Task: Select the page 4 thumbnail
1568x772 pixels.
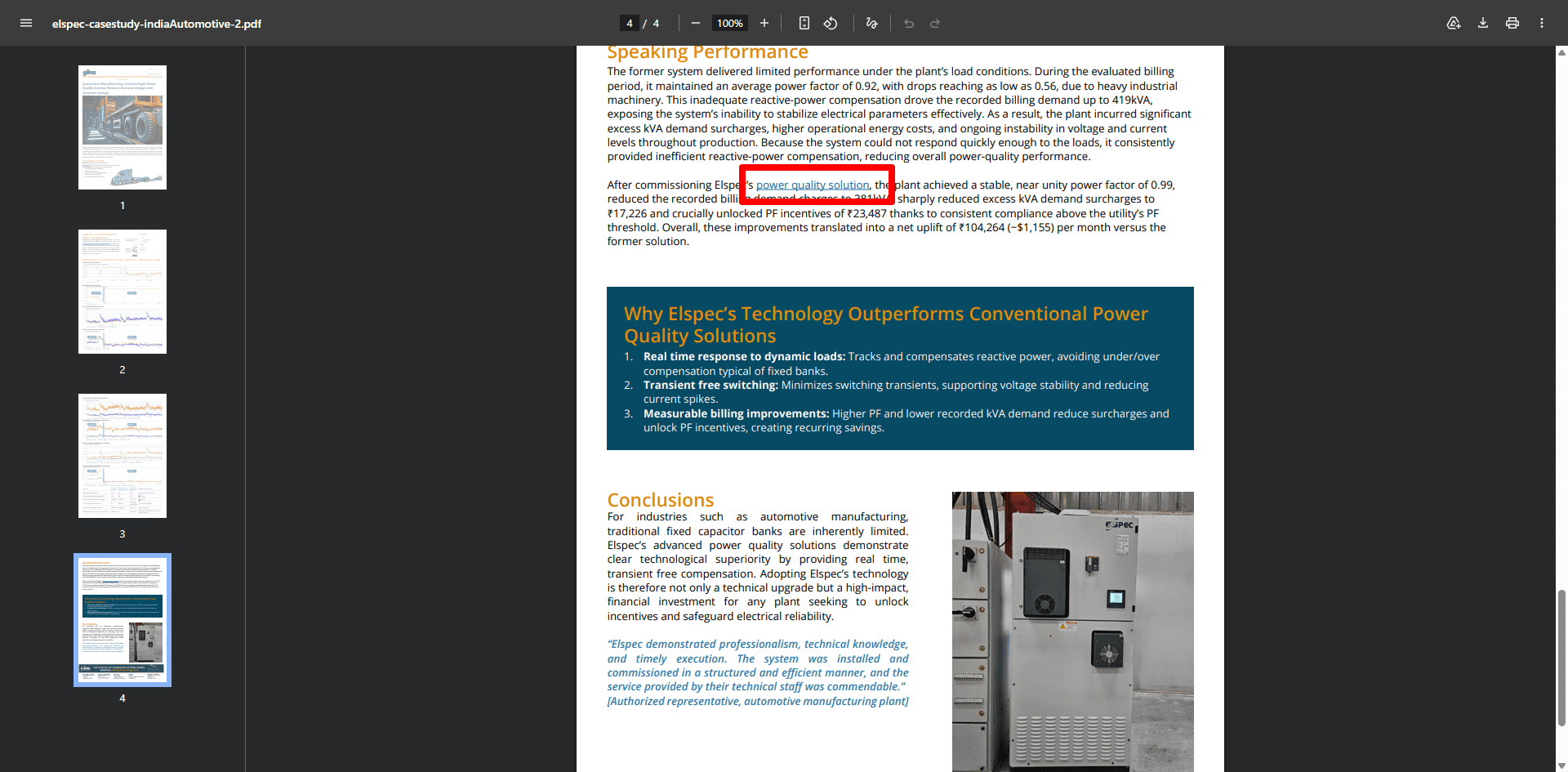Action: pyautogui.click(x=122, y=620)
